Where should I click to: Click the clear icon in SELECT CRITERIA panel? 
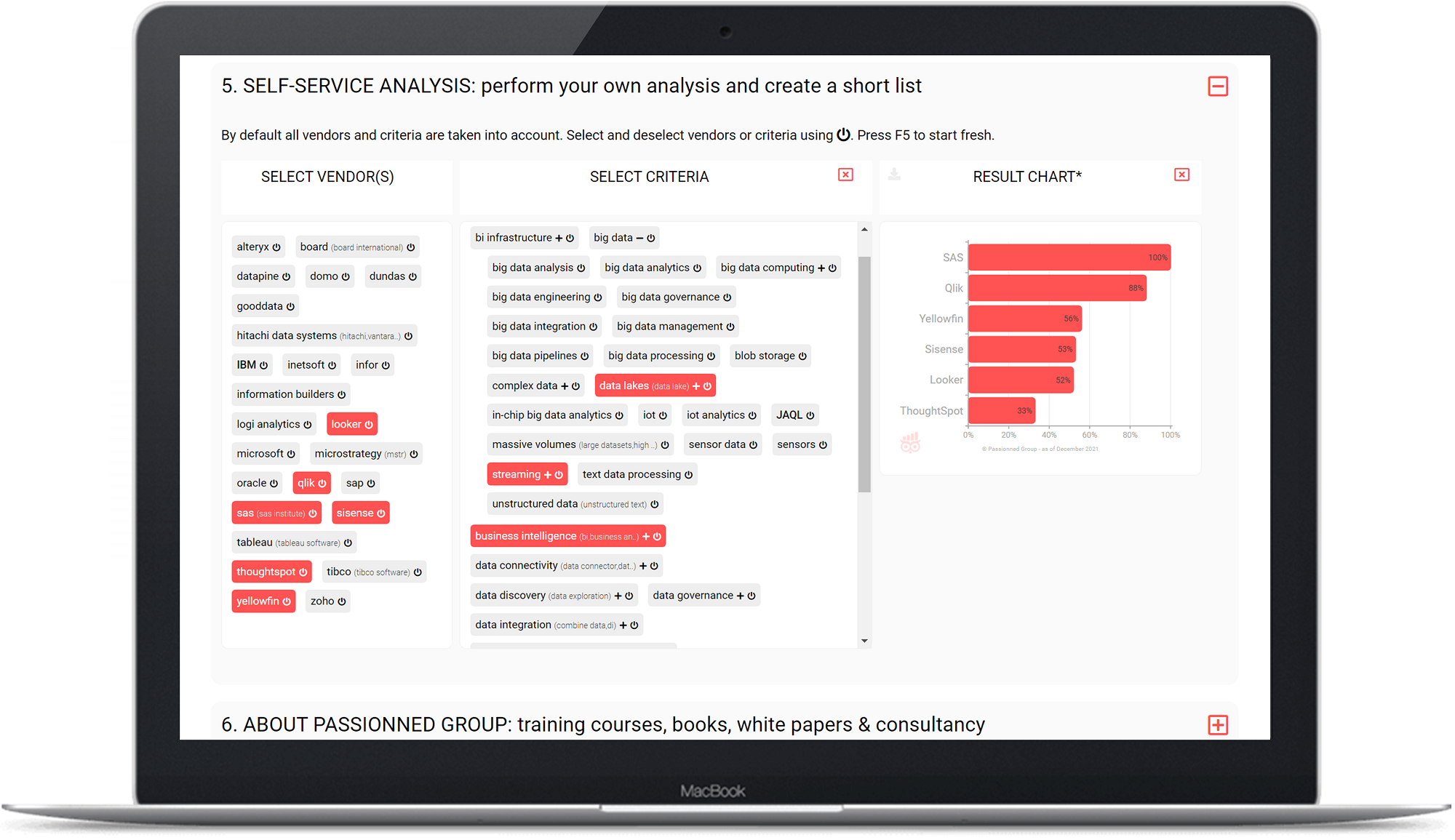click(845, 175)
